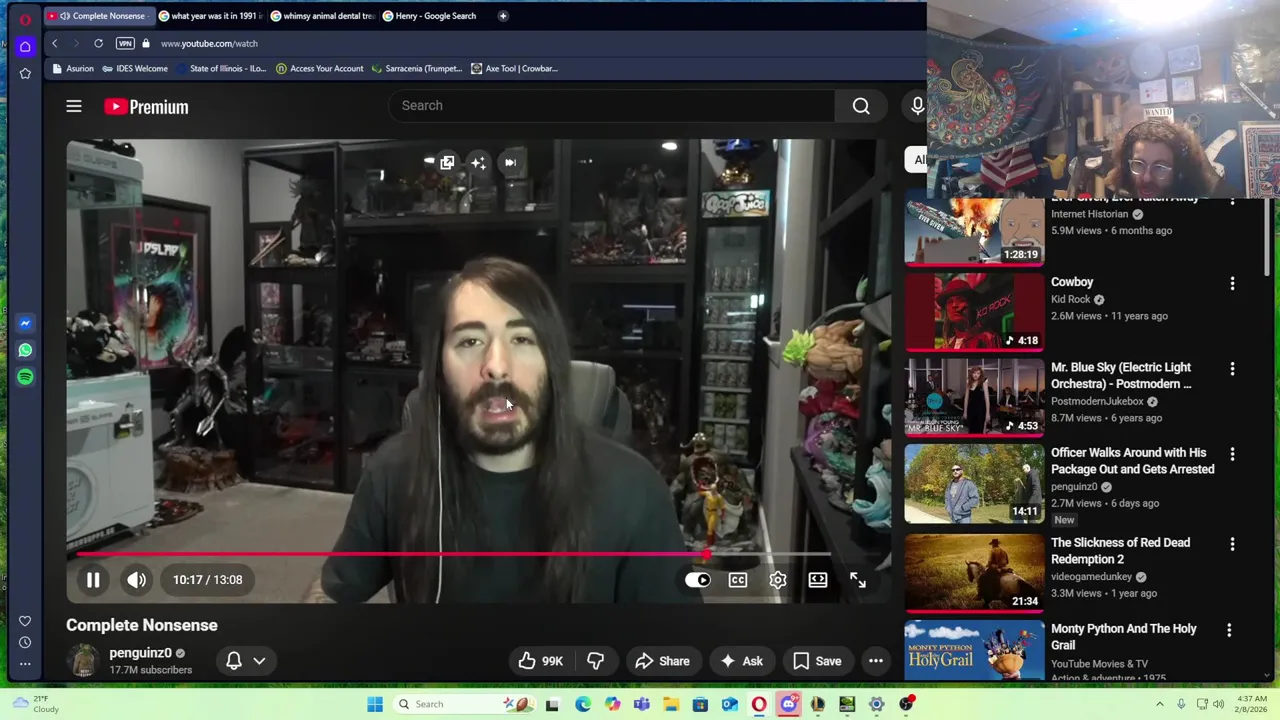
Task: Open a new browser tab plus
Action: coord(503,16)
